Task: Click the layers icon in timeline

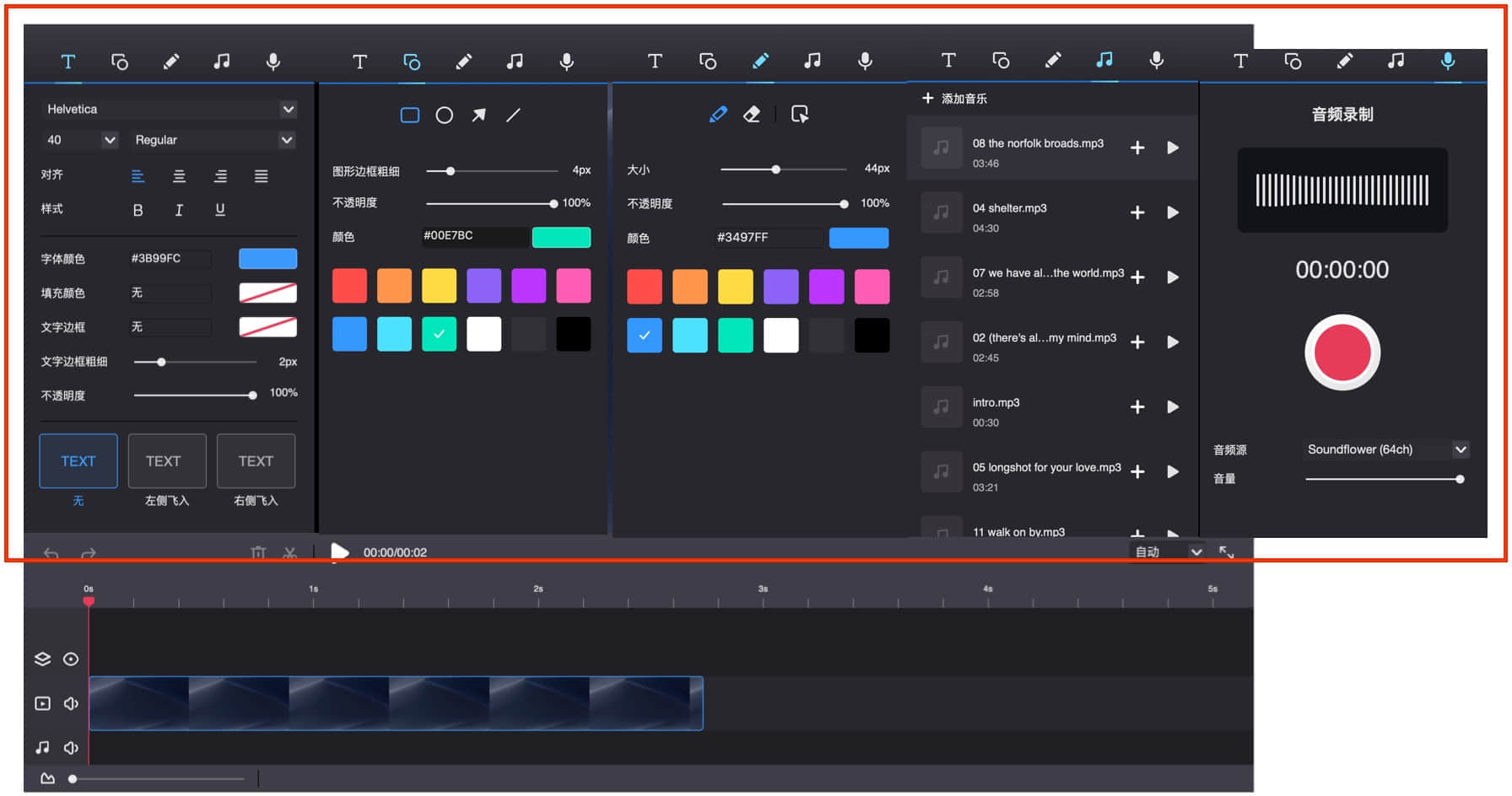Action: [42, 659]
